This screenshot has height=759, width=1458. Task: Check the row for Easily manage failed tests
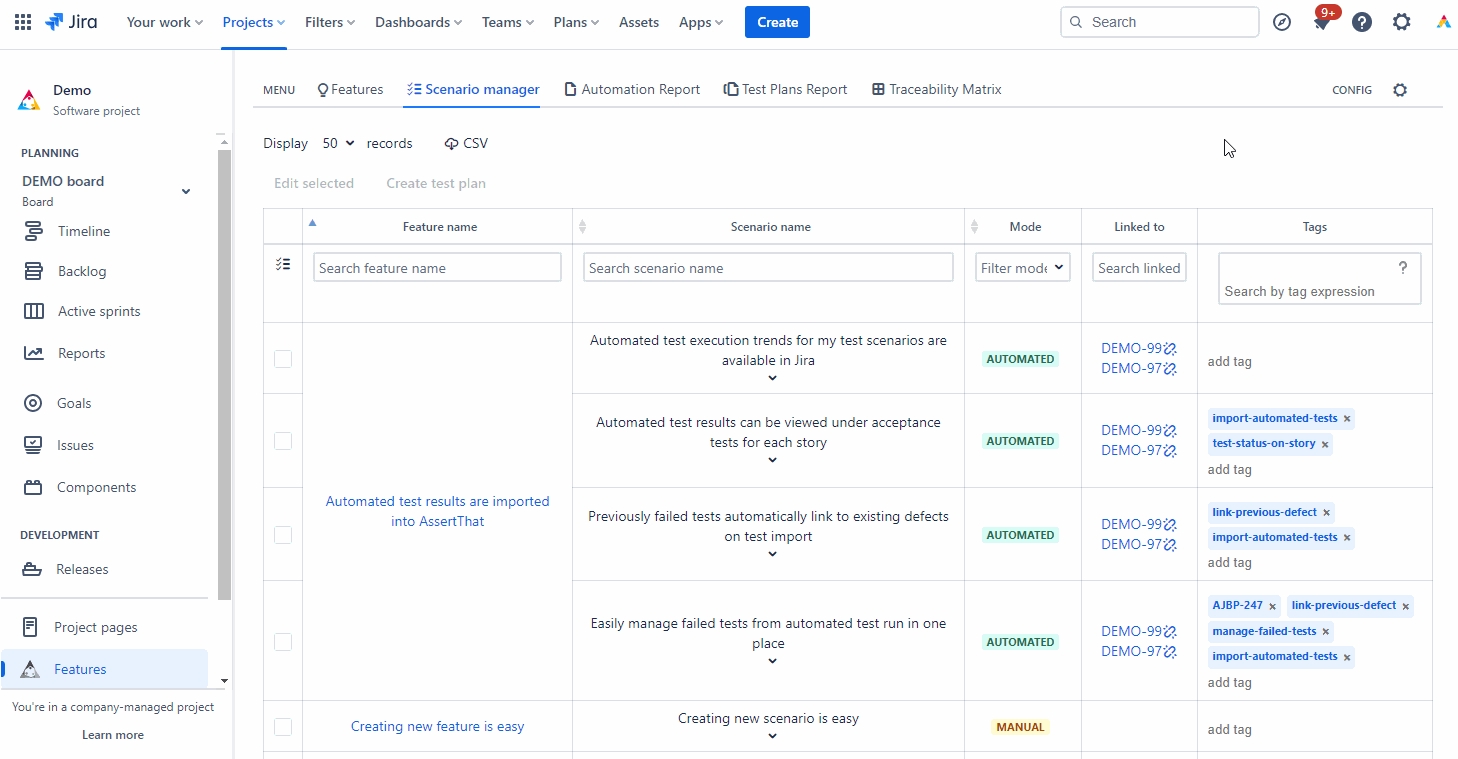pyautogui.click(x=283, y=641)
